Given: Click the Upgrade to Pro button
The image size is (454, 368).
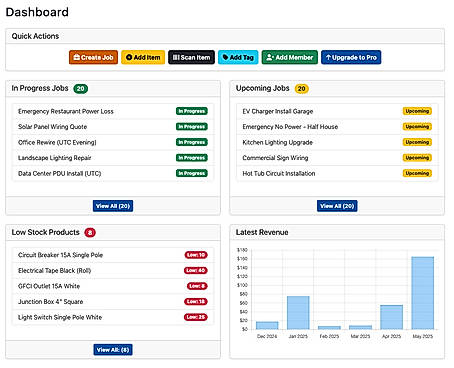Looking at the screenshot, I should click(351, 57).
